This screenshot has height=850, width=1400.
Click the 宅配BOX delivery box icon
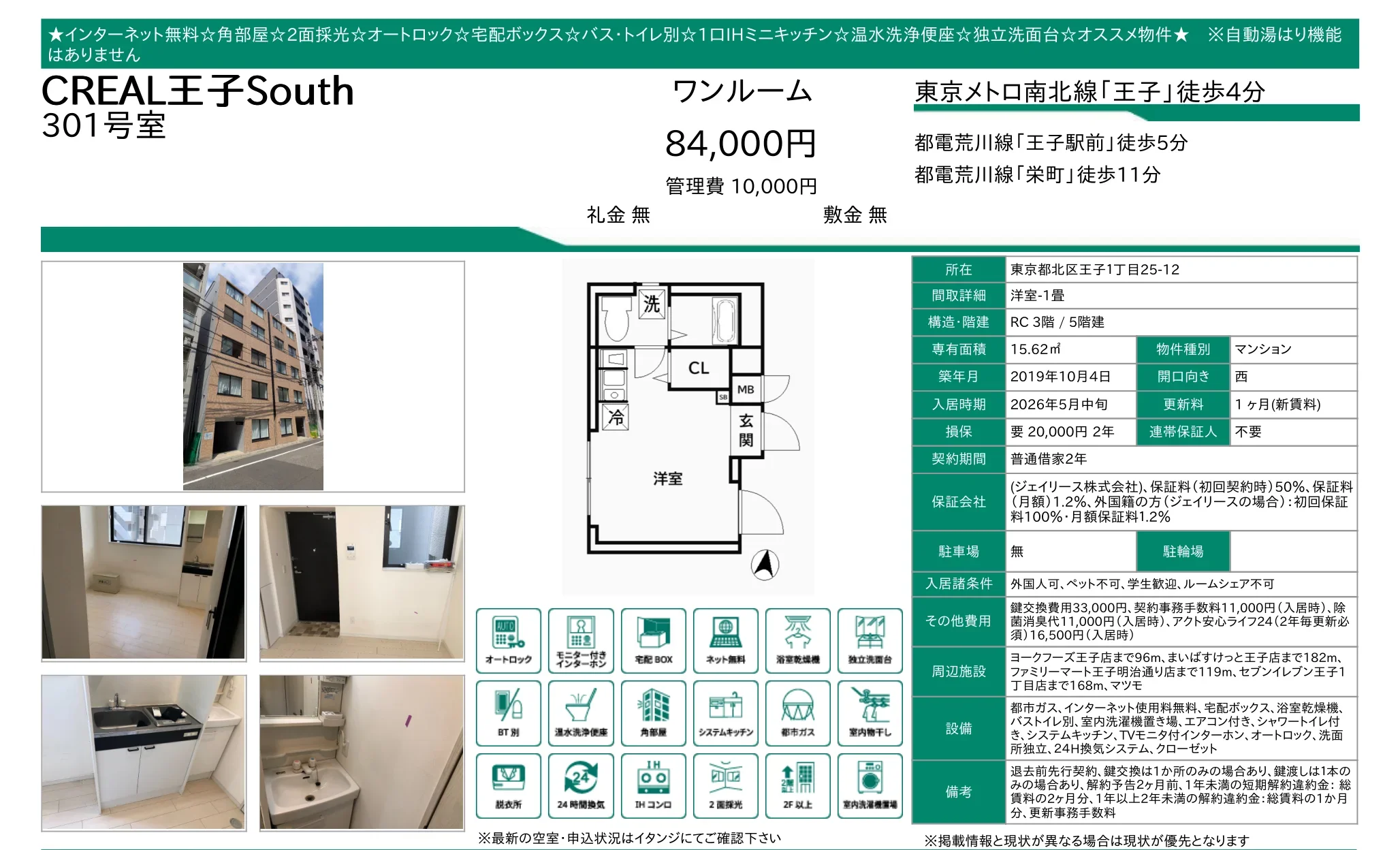[653, 640]
